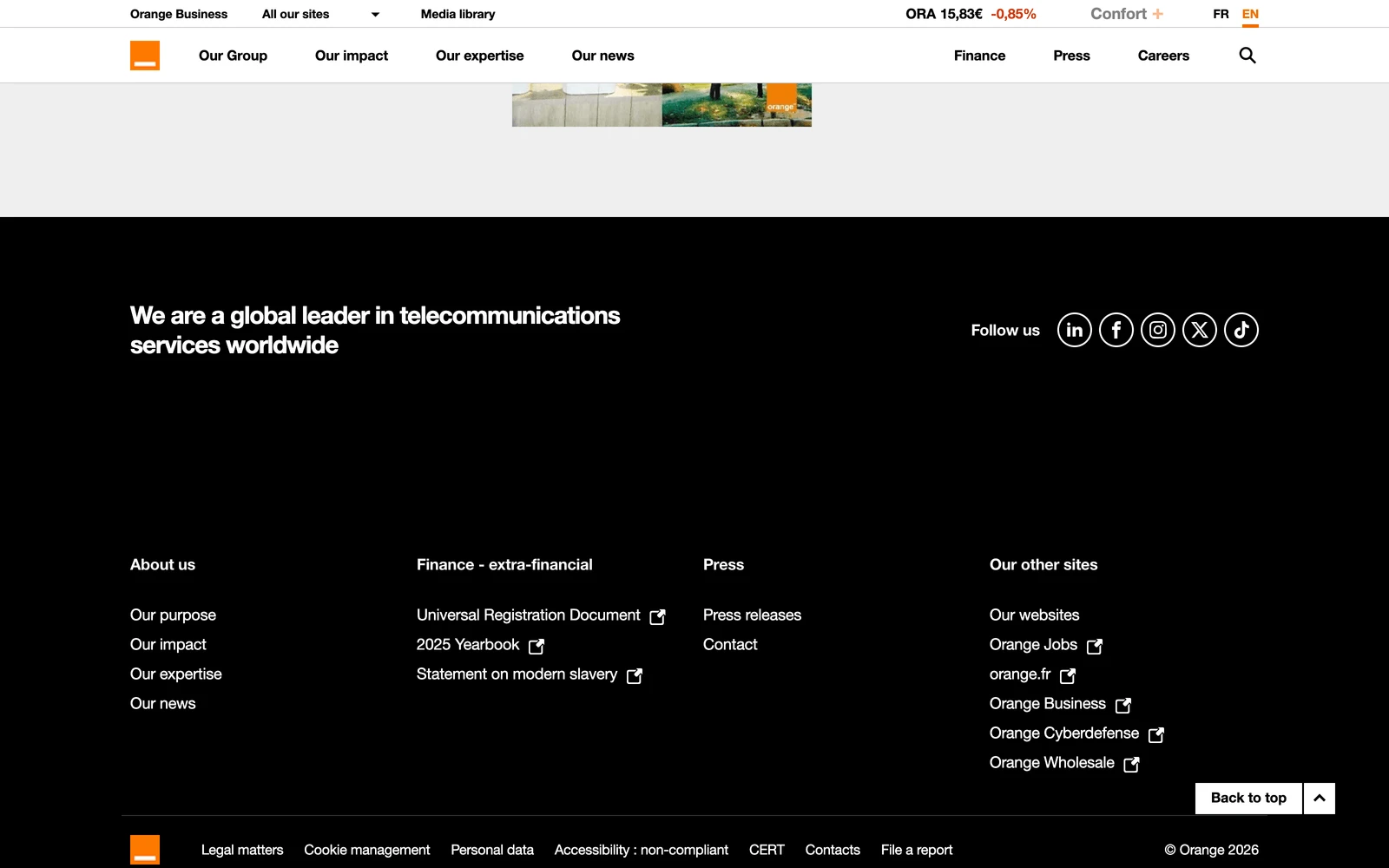Open Our impact footer link
The image size is (1389, 868).
pyautogui.click(x=168, y=644)
